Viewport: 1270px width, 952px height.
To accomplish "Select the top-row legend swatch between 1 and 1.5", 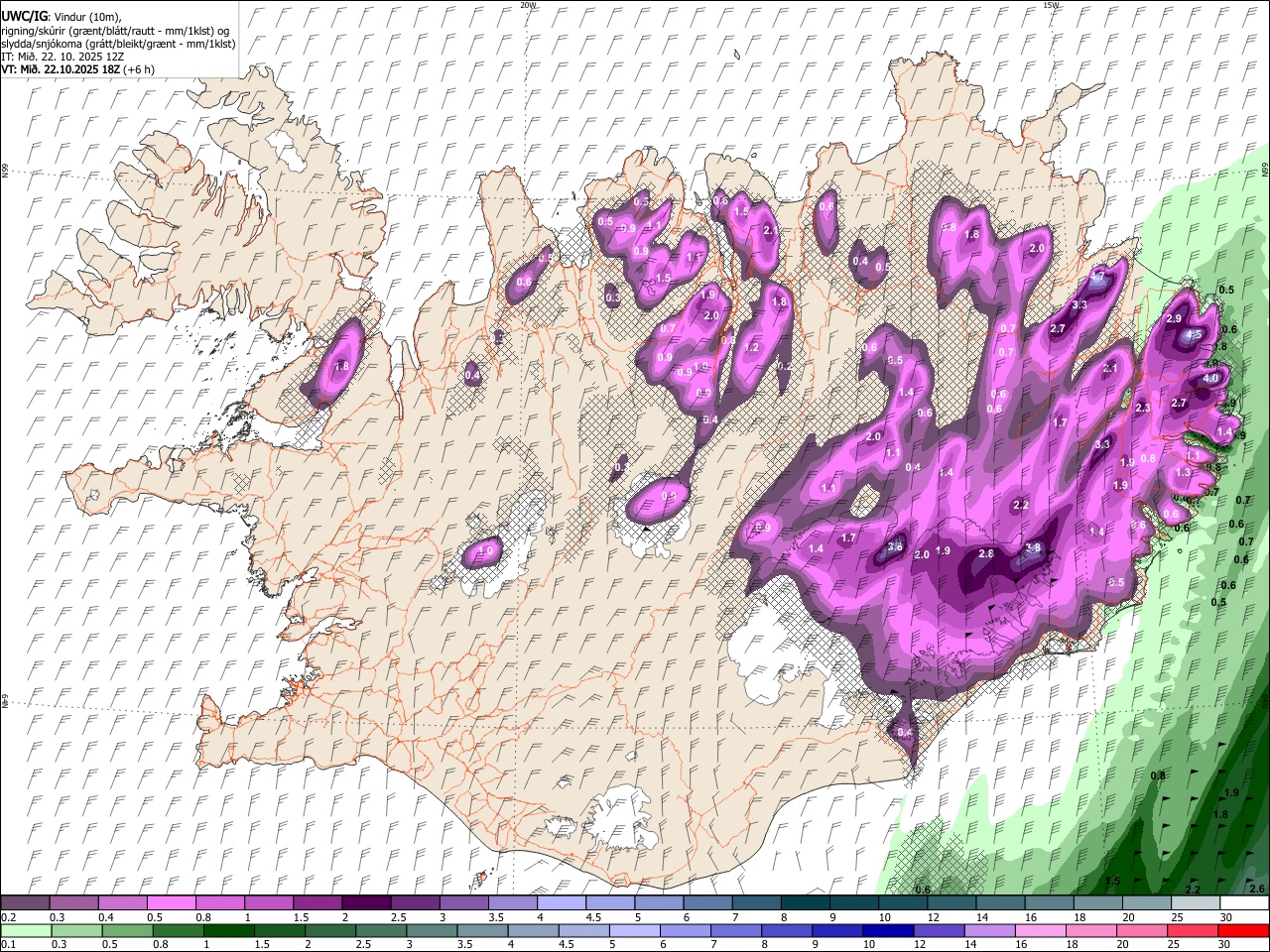I will point(268,903).
